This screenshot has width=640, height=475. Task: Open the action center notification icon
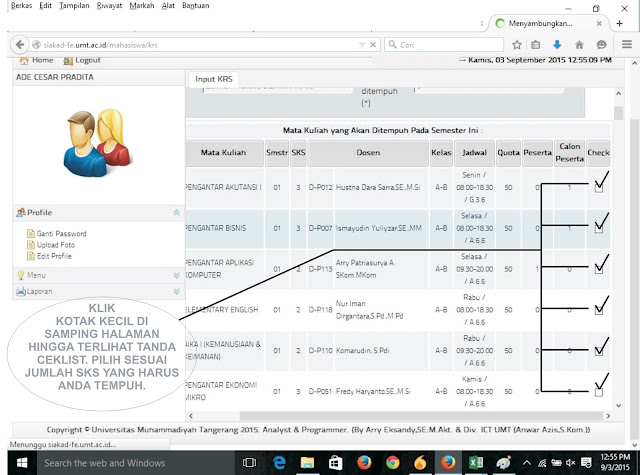point(586,463)
